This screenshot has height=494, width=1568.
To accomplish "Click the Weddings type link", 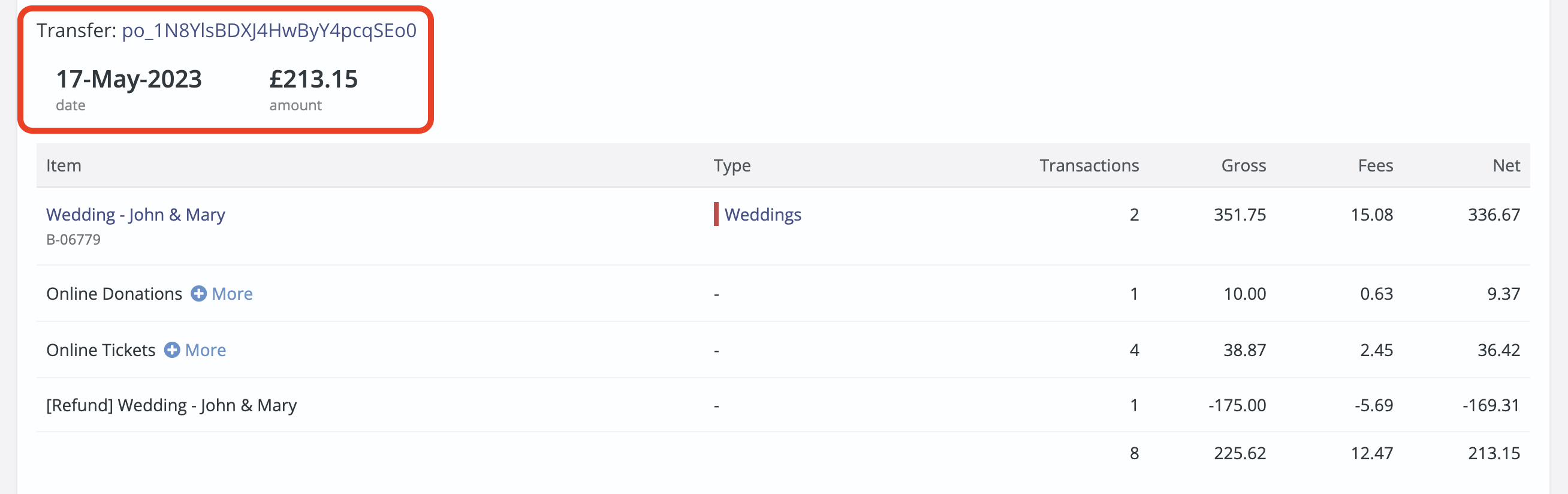I will [762, 215].
